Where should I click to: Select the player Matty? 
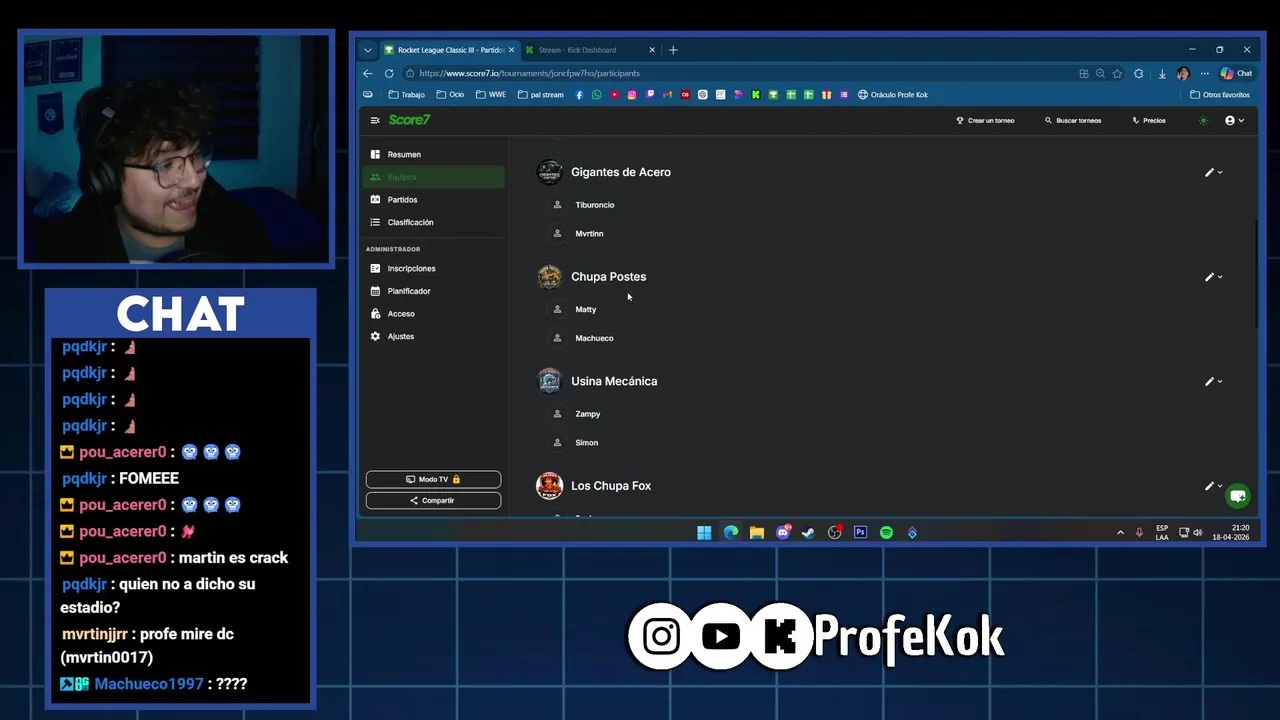coord(586,309)
